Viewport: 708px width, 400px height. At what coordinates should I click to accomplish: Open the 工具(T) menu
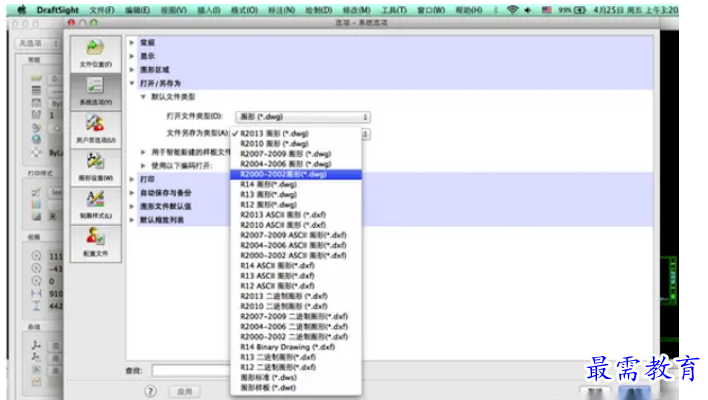(x=394, y=10)
